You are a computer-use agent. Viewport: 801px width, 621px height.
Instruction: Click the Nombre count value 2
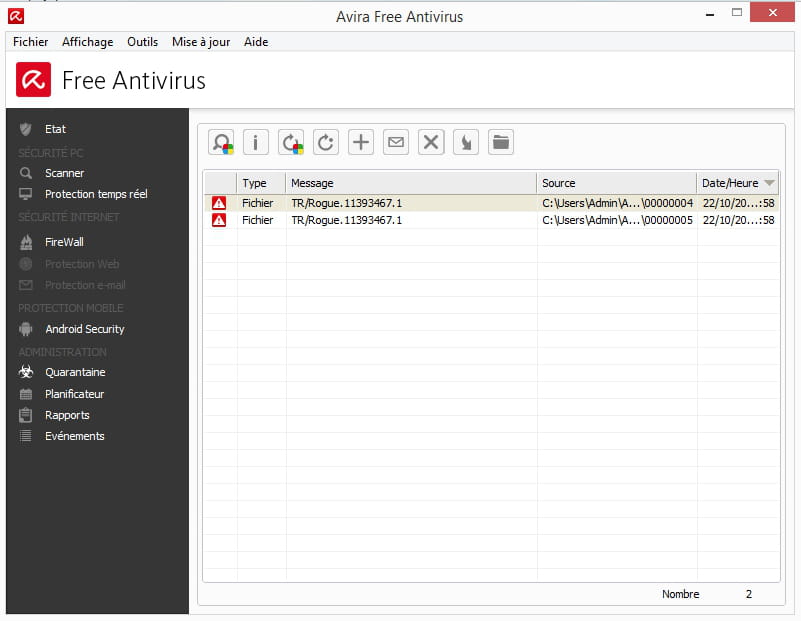(749, 594)
